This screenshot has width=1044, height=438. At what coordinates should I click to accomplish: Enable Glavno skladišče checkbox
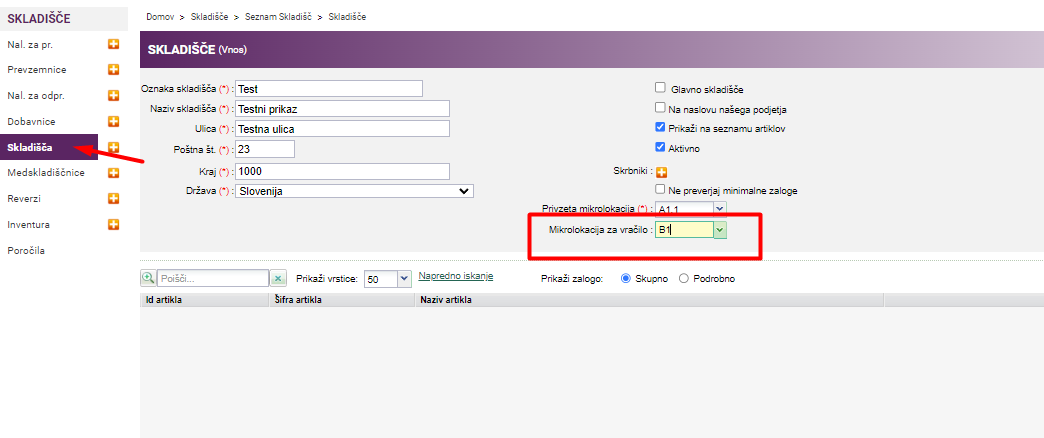(660, 88)
